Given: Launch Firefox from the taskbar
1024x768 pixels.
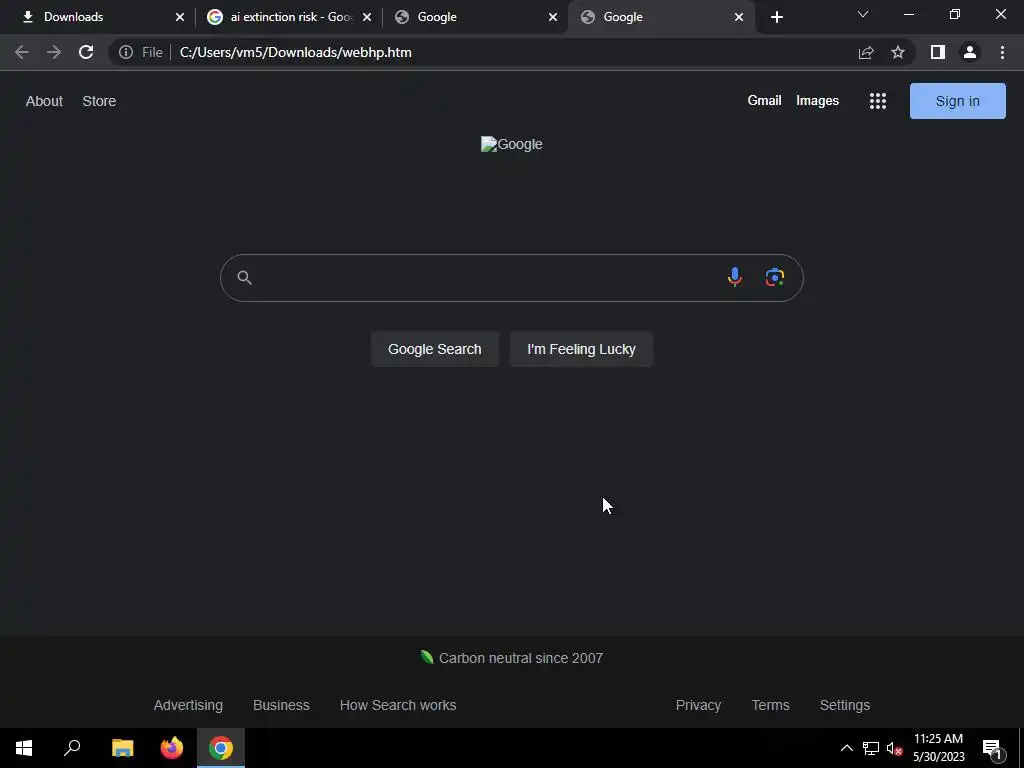Looking at the screenshot, I should 172,748.
